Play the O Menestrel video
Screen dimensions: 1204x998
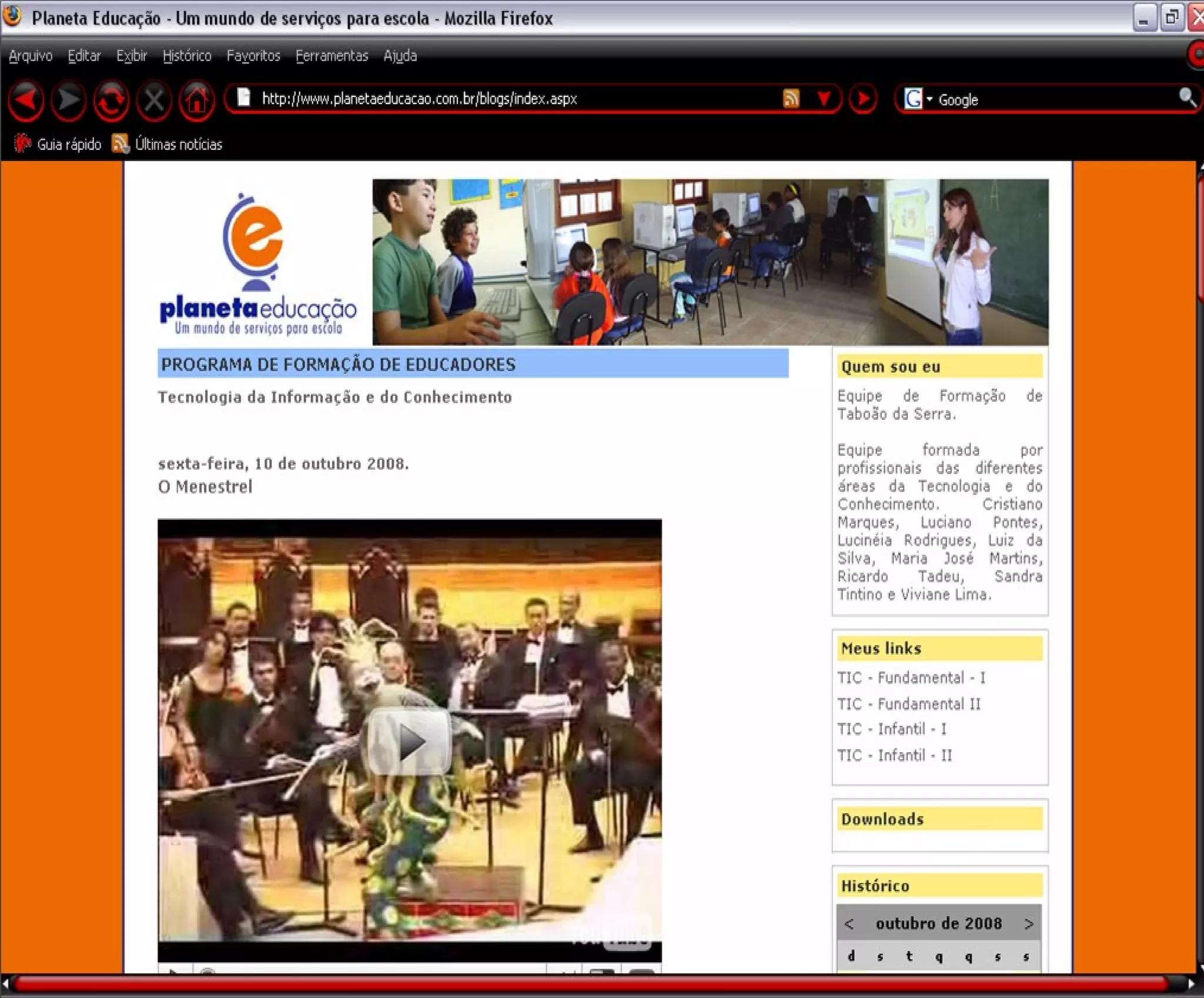coord(409,741)
